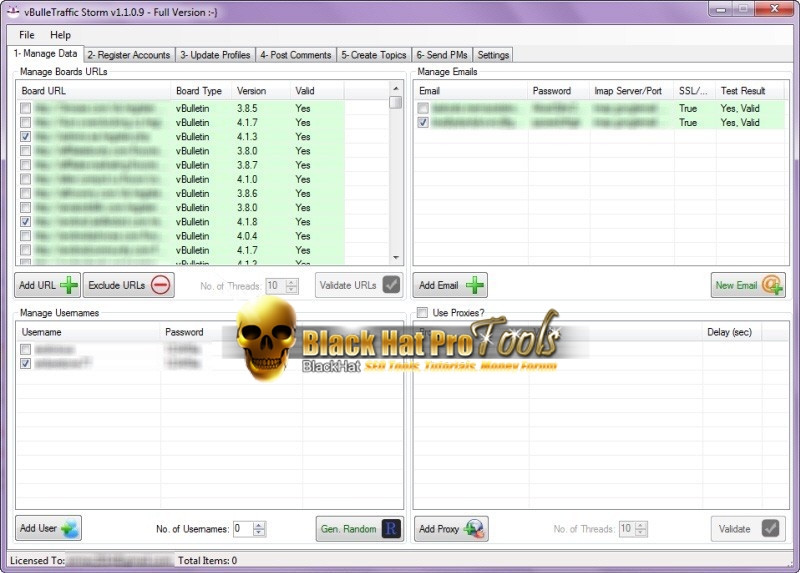Click Imap Server/Port column header
Screen dimensions: 800x573
tap(632, 91)
